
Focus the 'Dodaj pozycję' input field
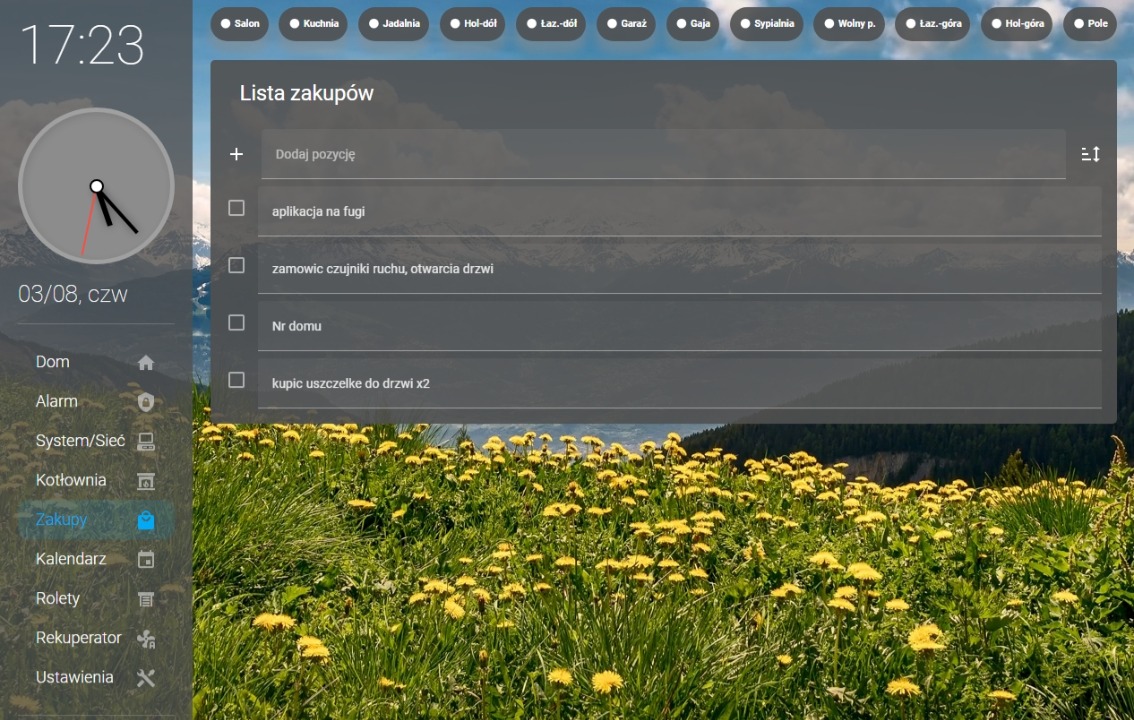[x=663, y=154]
